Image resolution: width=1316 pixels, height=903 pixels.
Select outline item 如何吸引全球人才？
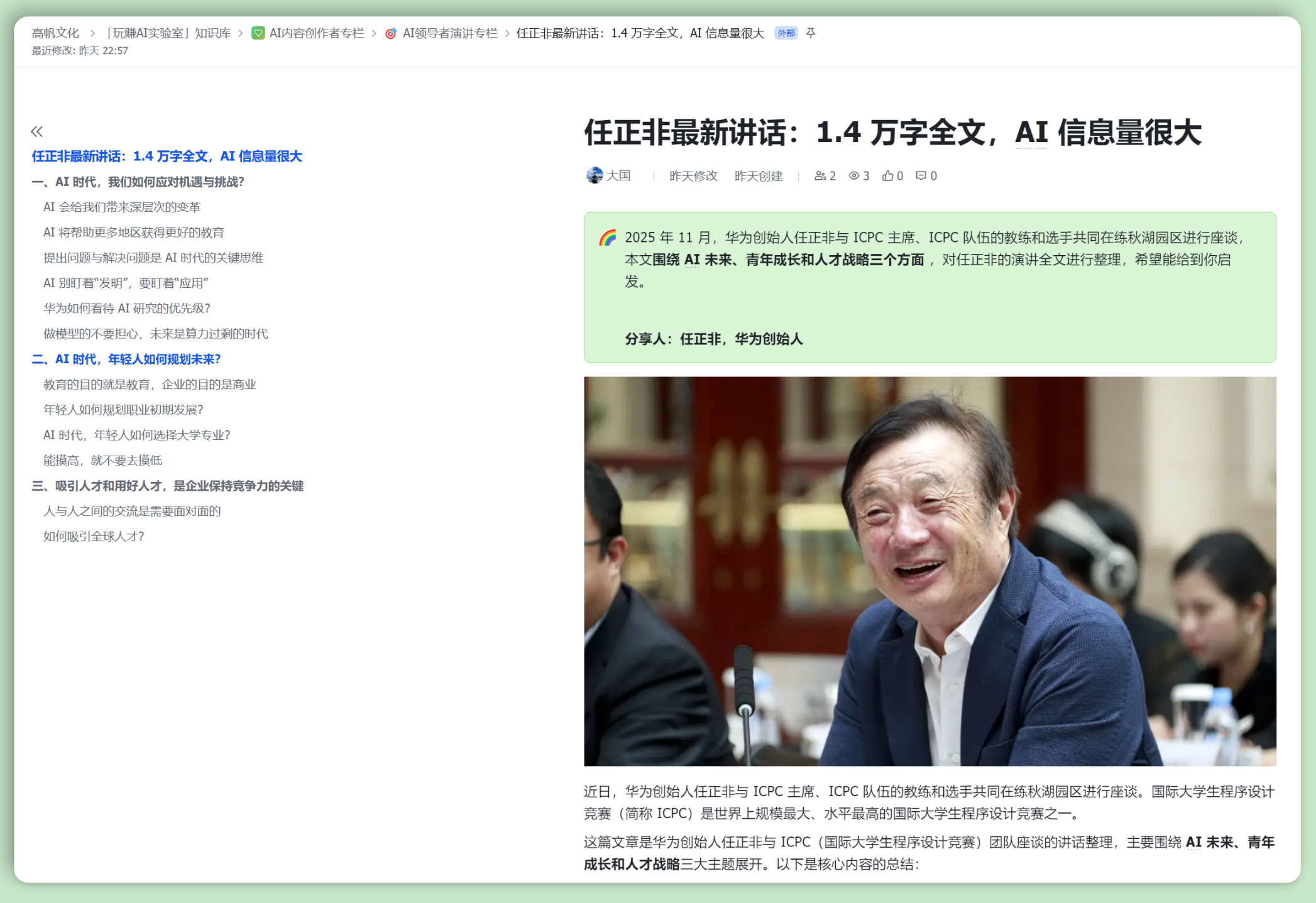pos(94,537)
